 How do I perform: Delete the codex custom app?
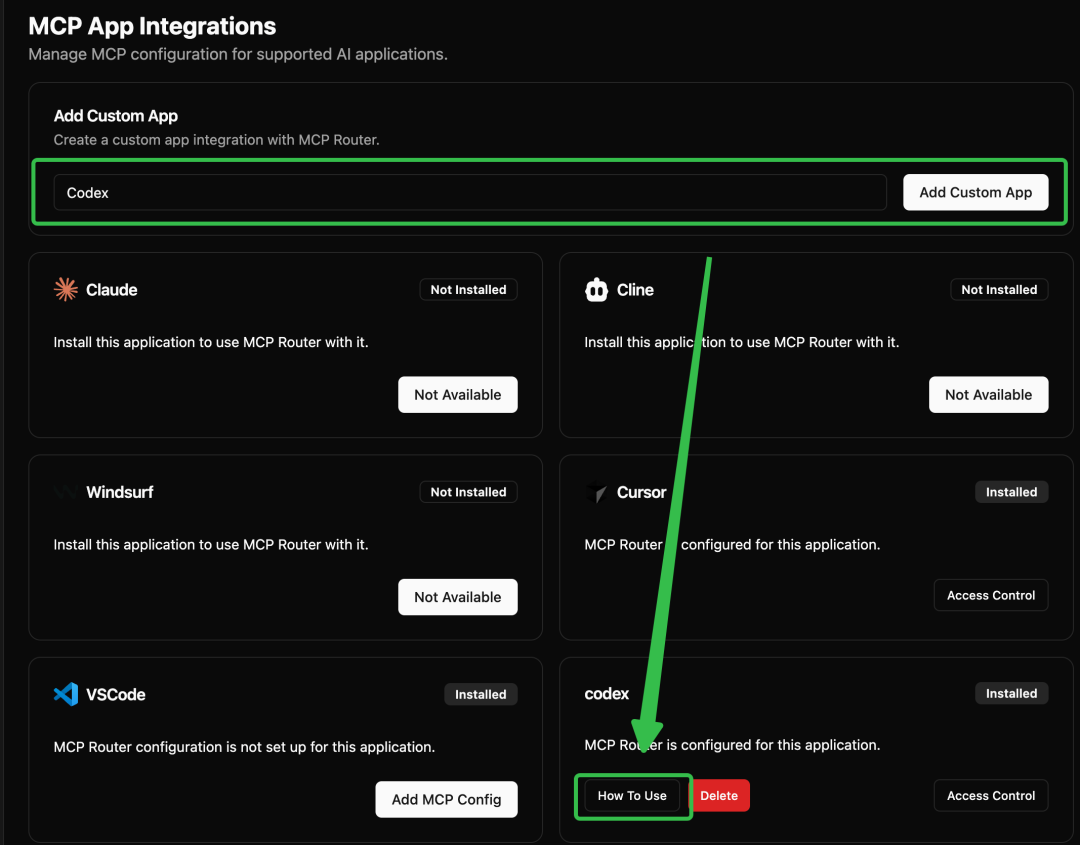tap(719, 796)
